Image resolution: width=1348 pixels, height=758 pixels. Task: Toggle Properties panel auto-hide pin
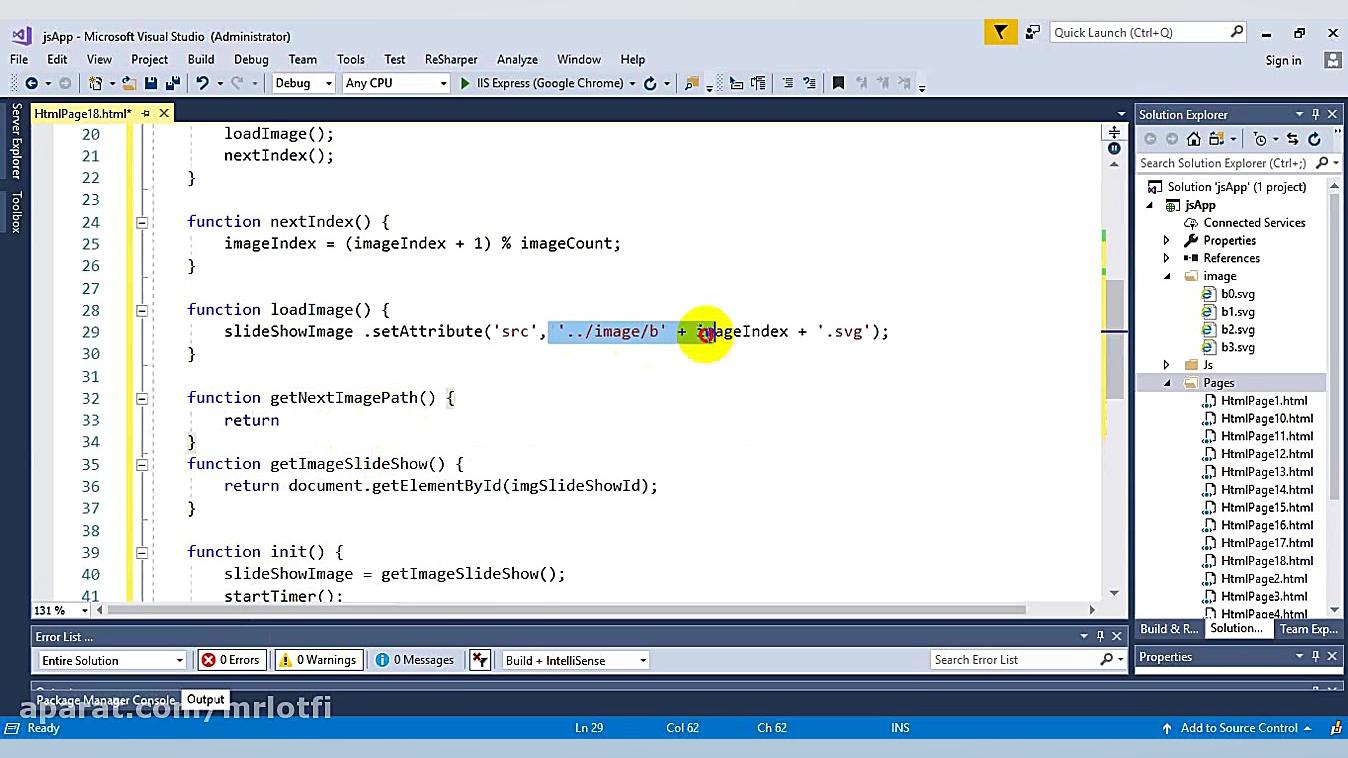1316,656
